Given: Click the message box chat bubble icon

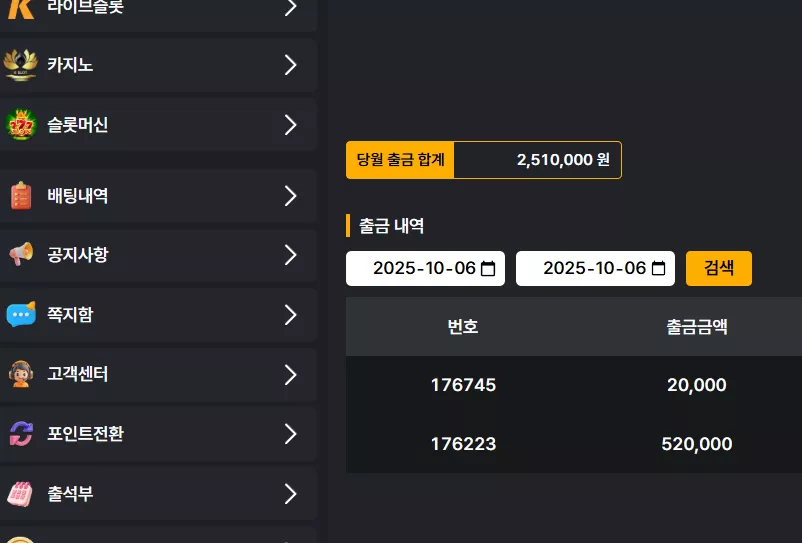Looking at the screenshot, I should (x=21, y=313).
